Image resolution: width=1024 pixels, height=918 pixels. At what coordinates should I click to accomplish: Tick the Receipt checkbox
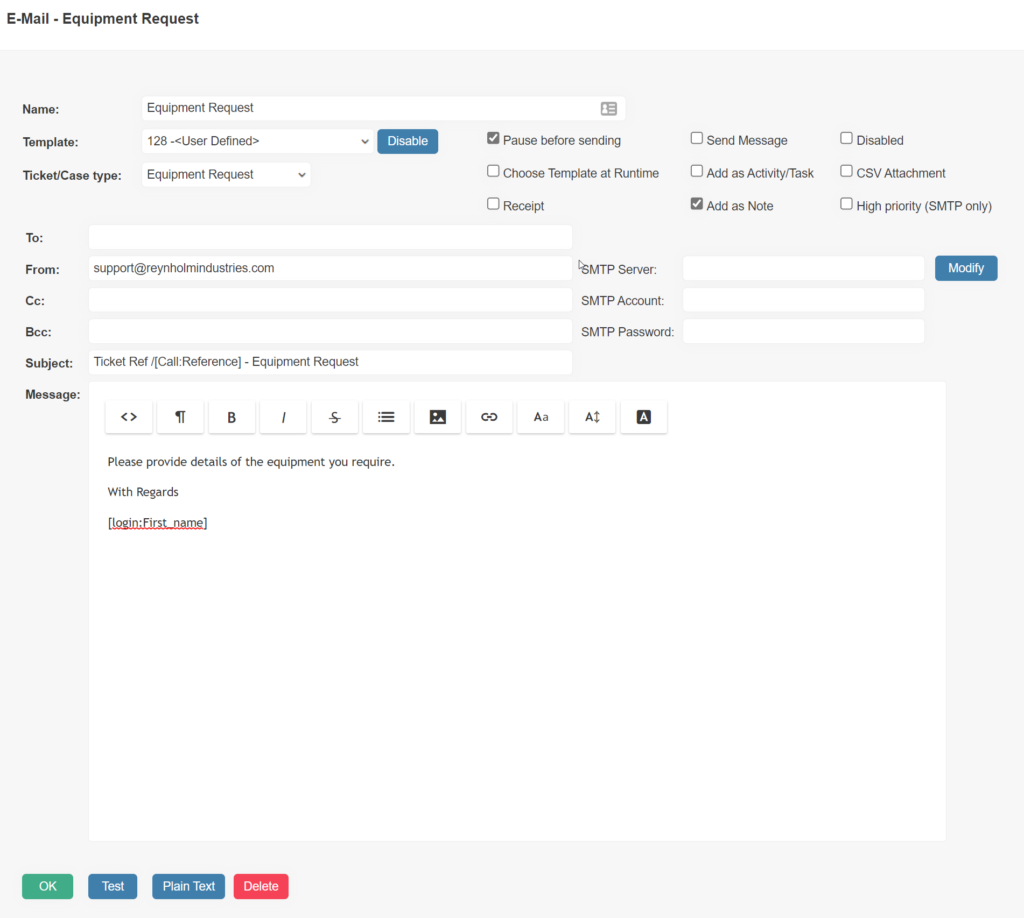[x=493, y=204]
